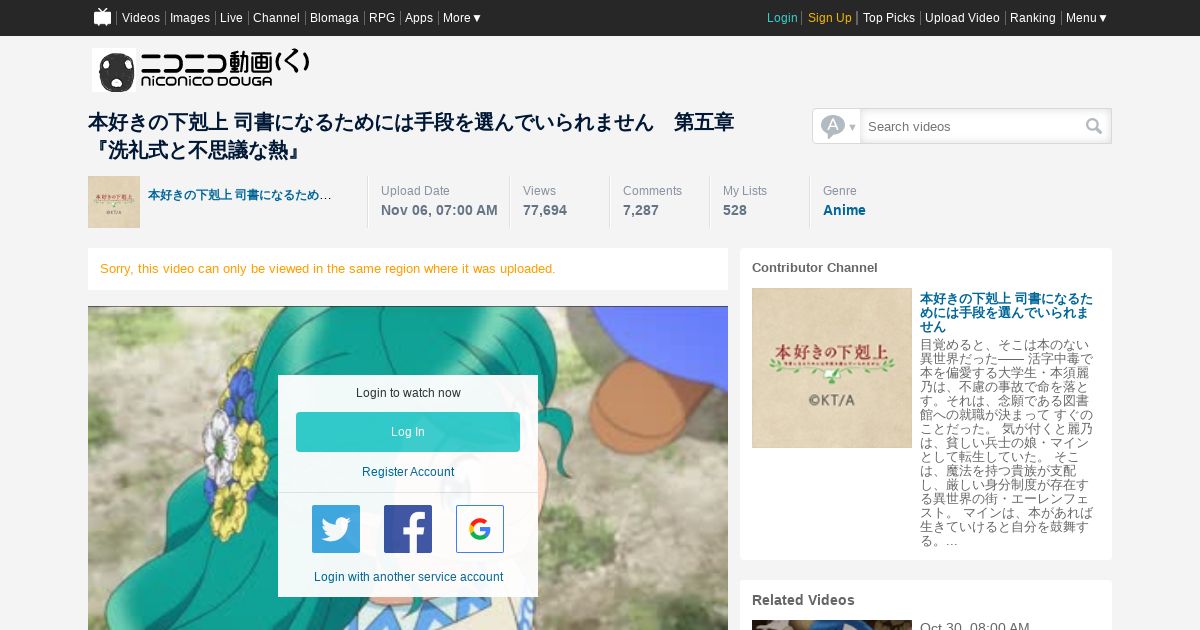Click the TV icon in top bar
The width and height of the screenshot is (1200, 630).
coord(102,17)
